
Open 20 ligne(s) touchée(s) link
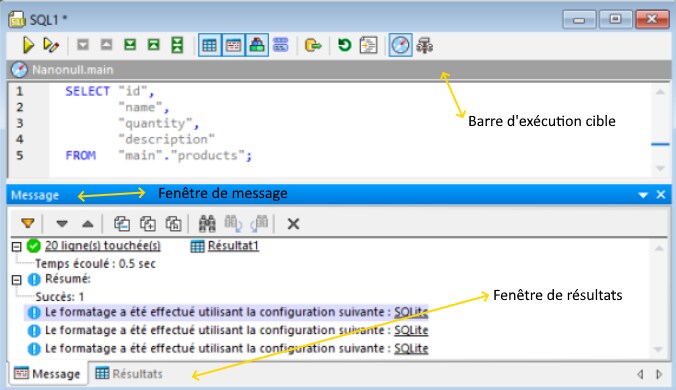point(103,246)
